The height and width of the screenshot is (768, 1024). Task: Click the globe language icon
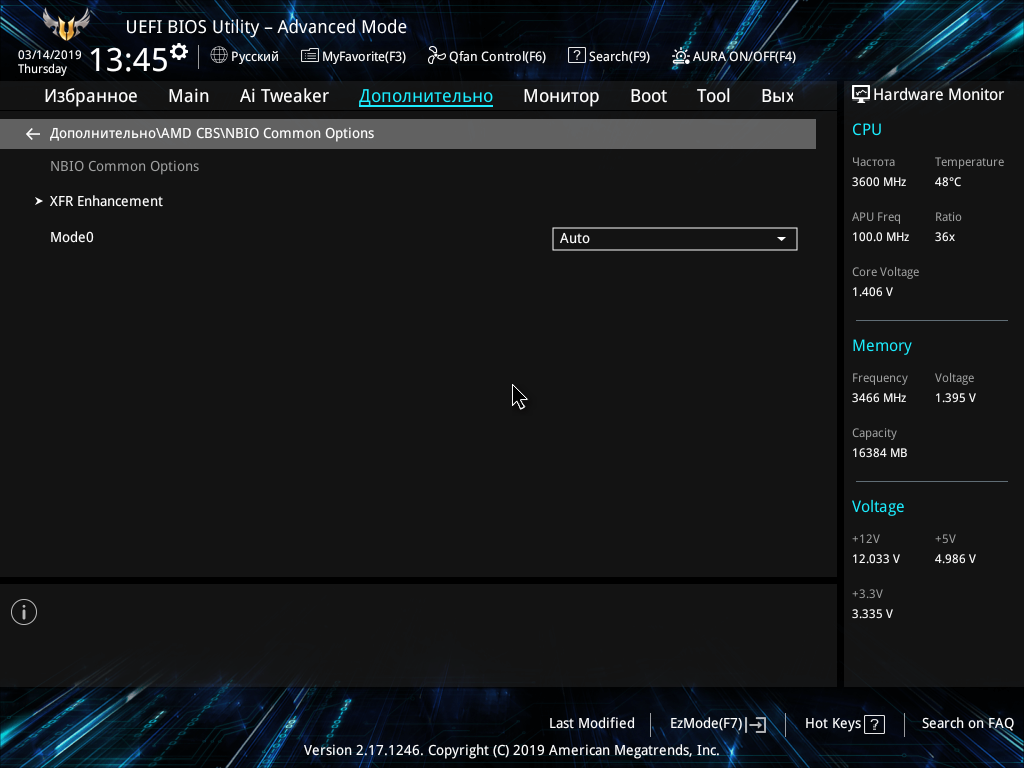219,56
